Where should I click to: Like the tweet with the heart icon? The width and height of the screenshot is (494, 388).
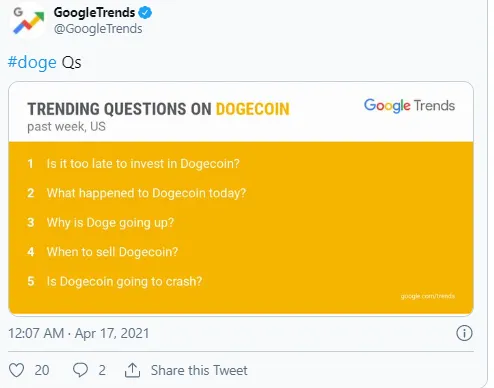pos(16,370)
